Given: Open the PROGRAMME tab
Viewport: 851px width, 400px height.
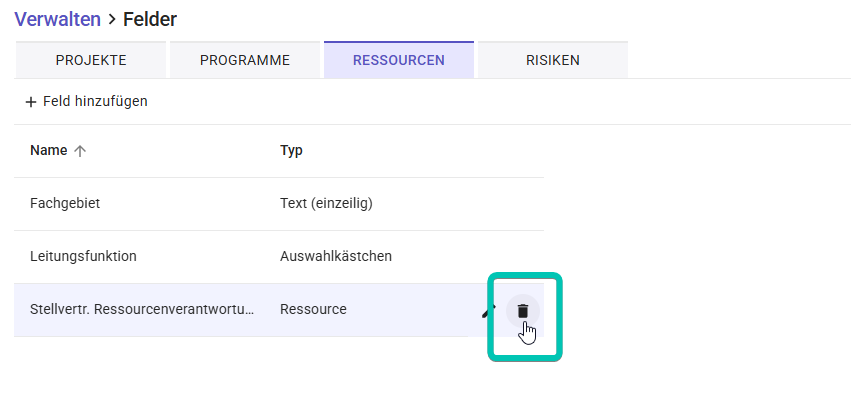Looking at the screenshot, I should 245,60.
